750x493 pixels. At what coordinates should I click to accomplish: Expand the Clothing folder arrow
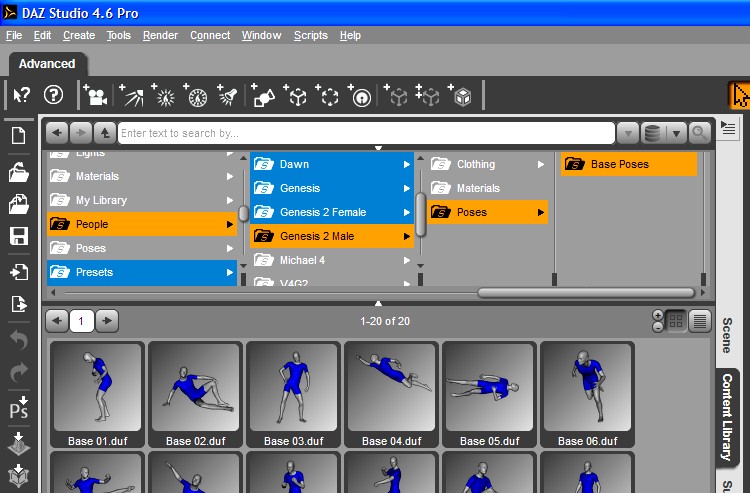[541, 164]
